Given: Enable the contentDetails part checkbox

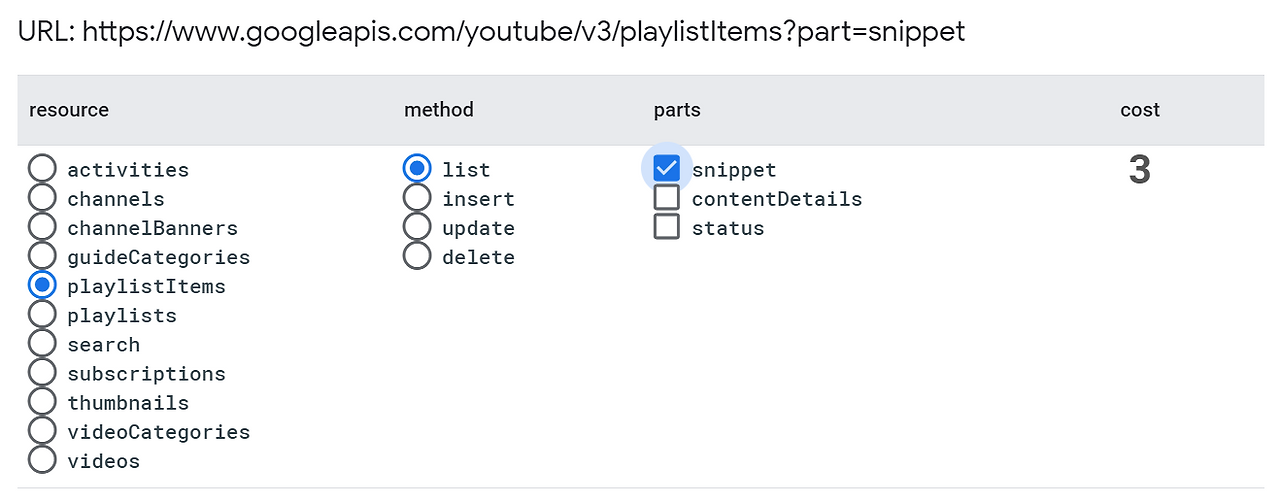Looking at the screenshot, I should click(x=666, y=198).
